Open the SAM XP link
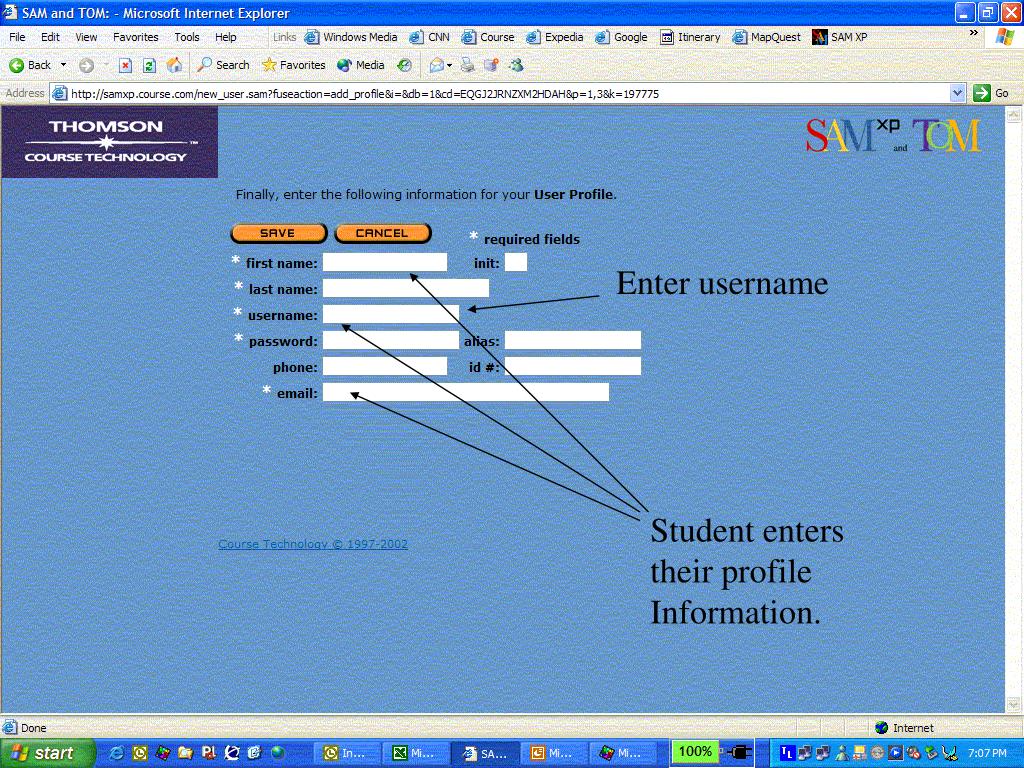Viewport: 1024px width, 768px height. (x=840, y=37)
